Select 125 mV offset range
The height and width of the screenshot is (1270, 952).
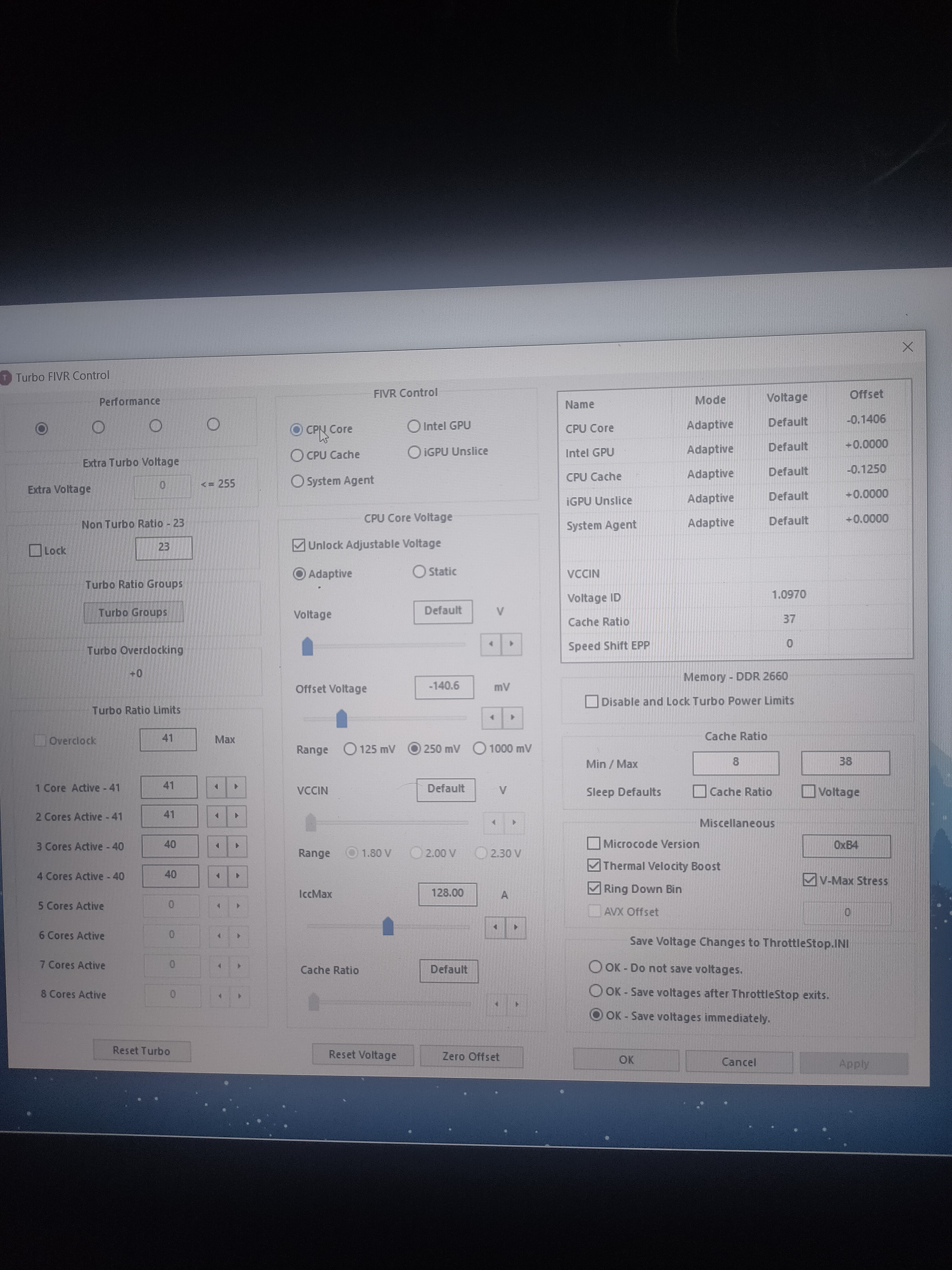point(350,749)
